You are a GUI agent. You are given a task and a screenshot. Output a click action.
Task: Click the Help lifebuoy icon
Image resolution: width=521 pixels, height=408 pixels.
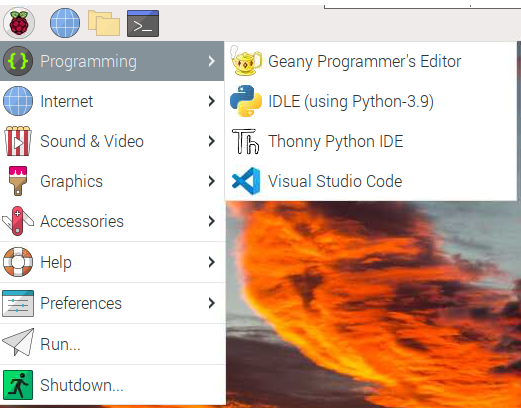pyautogui.click(x=18, y=262)
